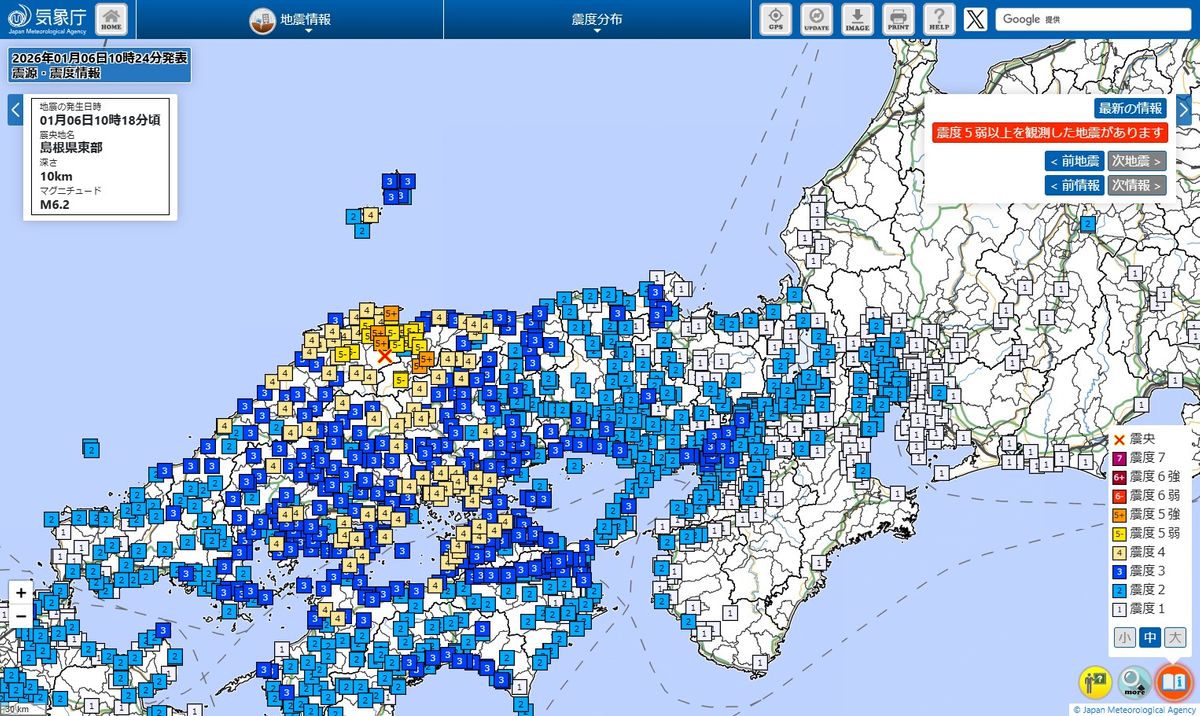Share on X (Twitter) icon

(x=975, y=19)
